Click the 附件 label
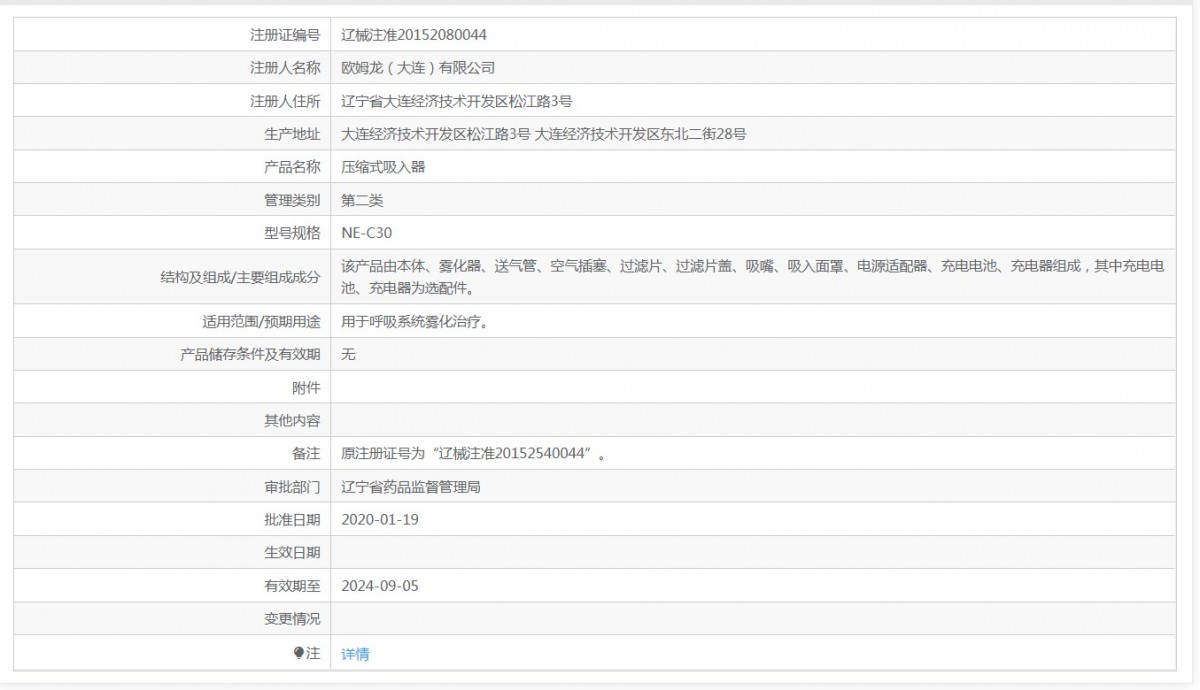 [x=306, y=388]
